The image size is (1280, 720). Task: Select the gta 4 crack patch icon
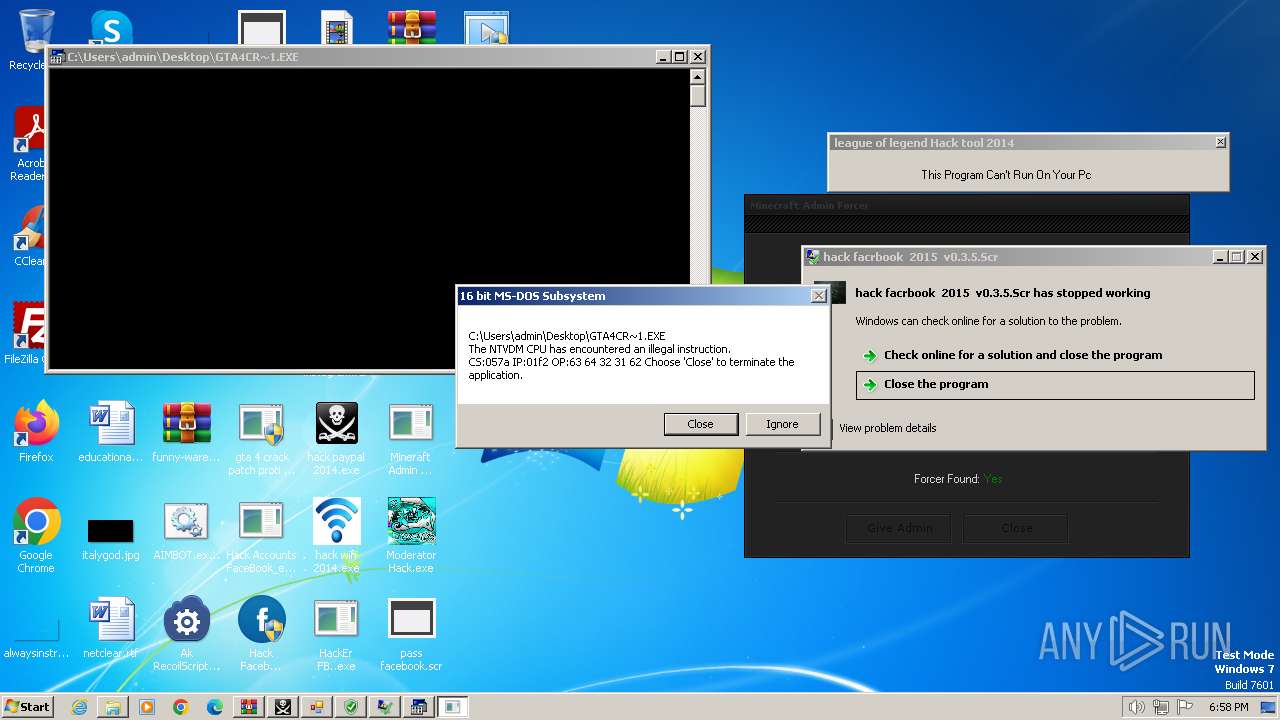pos(261,438)
